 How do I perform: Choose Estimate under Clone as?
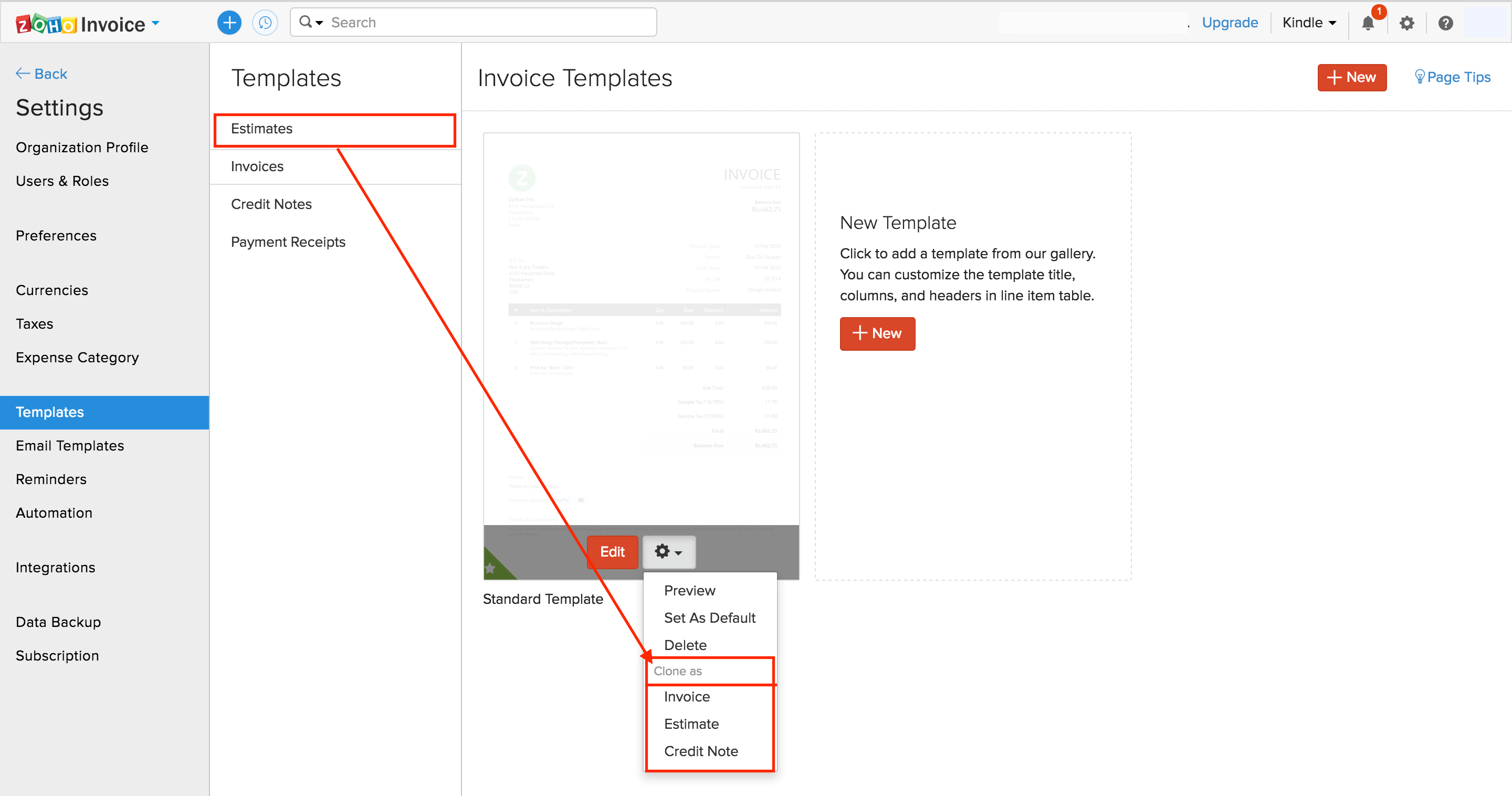tap(691, 724)
